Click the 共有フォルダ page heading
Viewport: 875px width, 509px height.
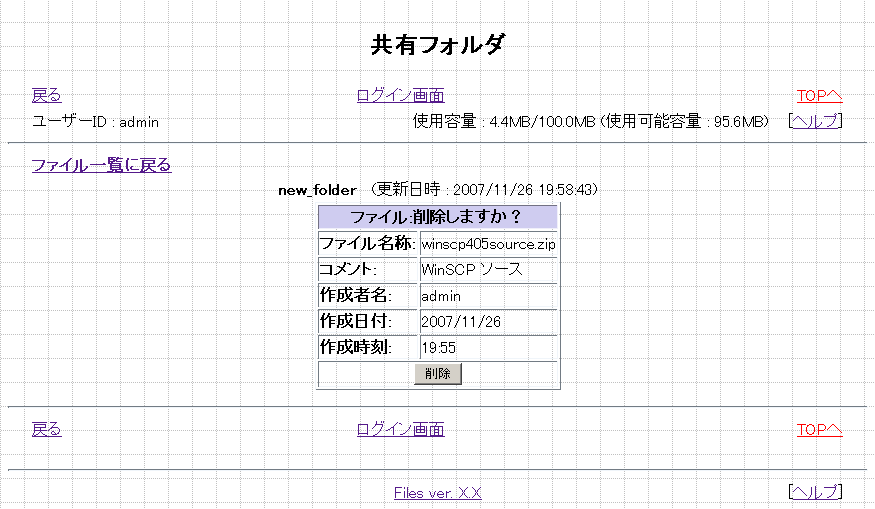coord(437,45)
